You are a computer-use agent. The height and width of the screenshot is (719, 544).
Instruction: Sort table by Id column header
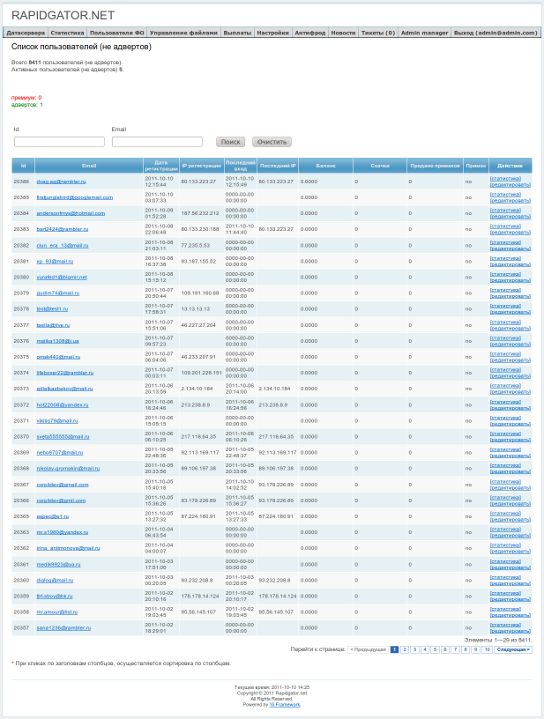click(x=23, y=166)
